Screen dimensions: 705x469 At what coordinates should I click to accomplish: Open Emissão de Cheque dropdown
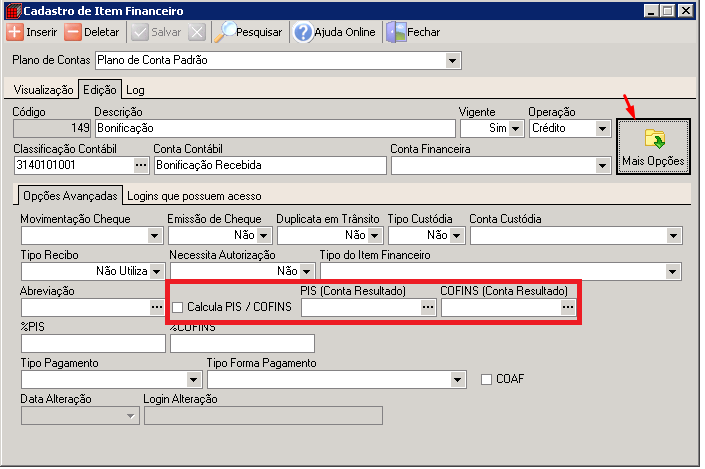point(264,236)
